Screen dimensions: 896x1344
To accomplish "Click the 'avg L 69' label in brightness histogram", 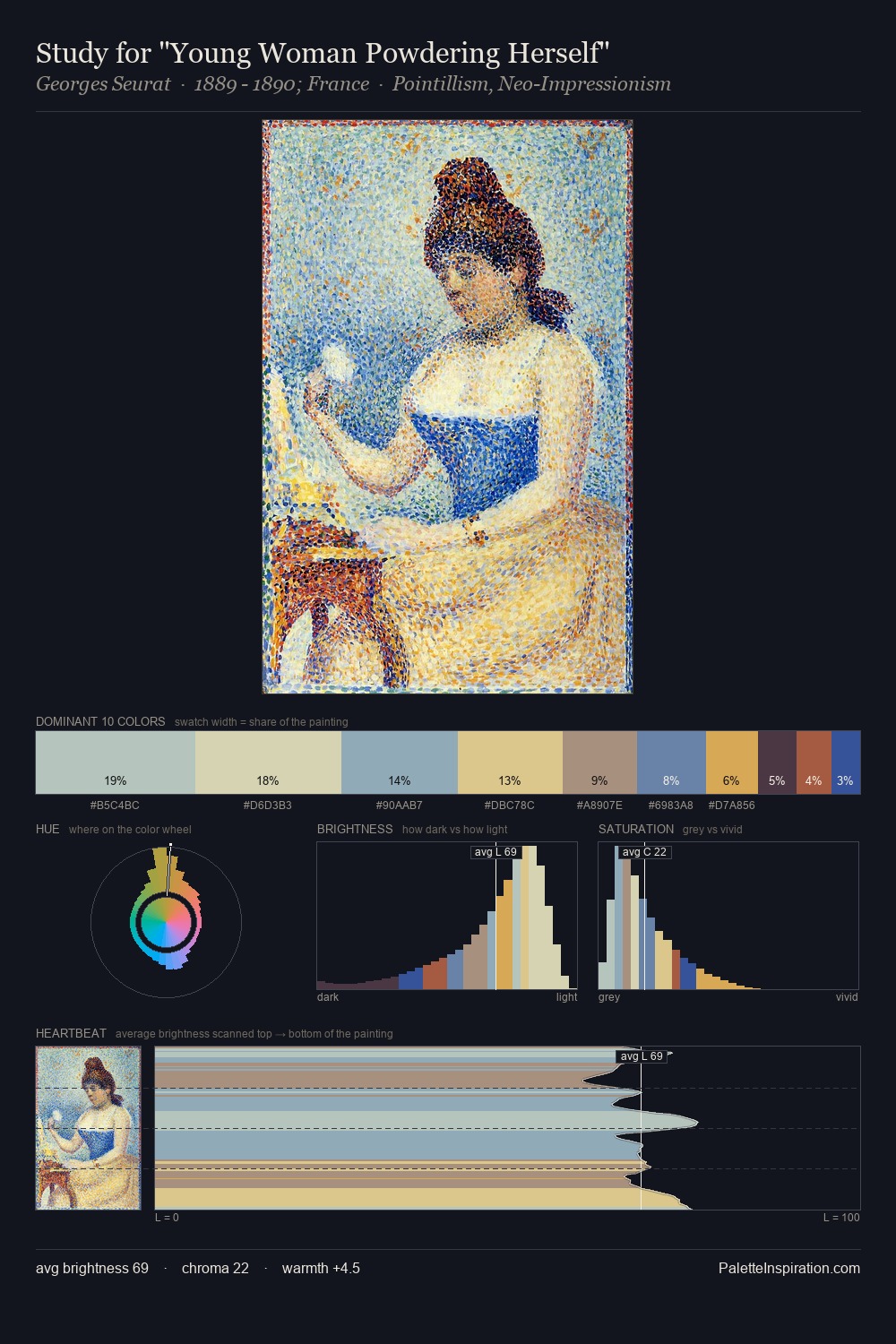I will click(x=495, y=852).
